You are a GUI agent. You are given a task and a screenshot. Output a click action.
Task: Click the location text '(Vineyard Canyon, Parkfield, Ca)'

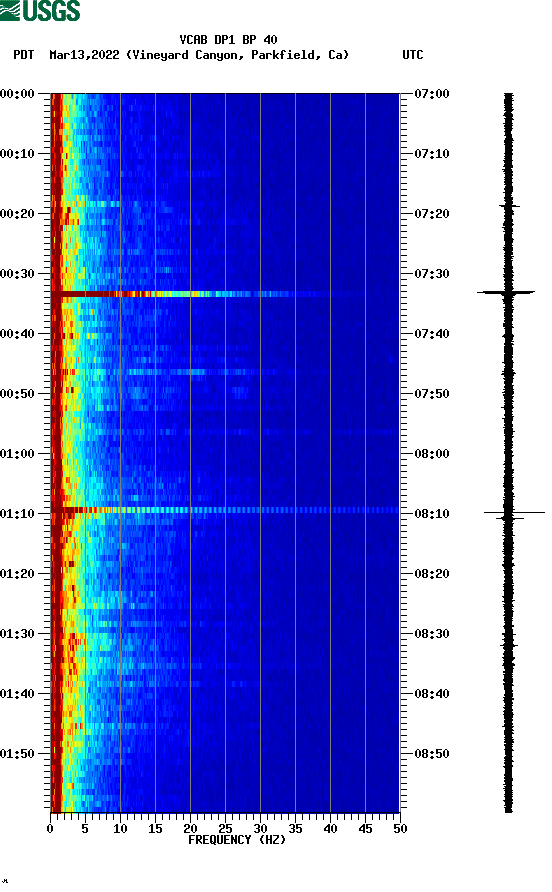(x=237, y=55)
